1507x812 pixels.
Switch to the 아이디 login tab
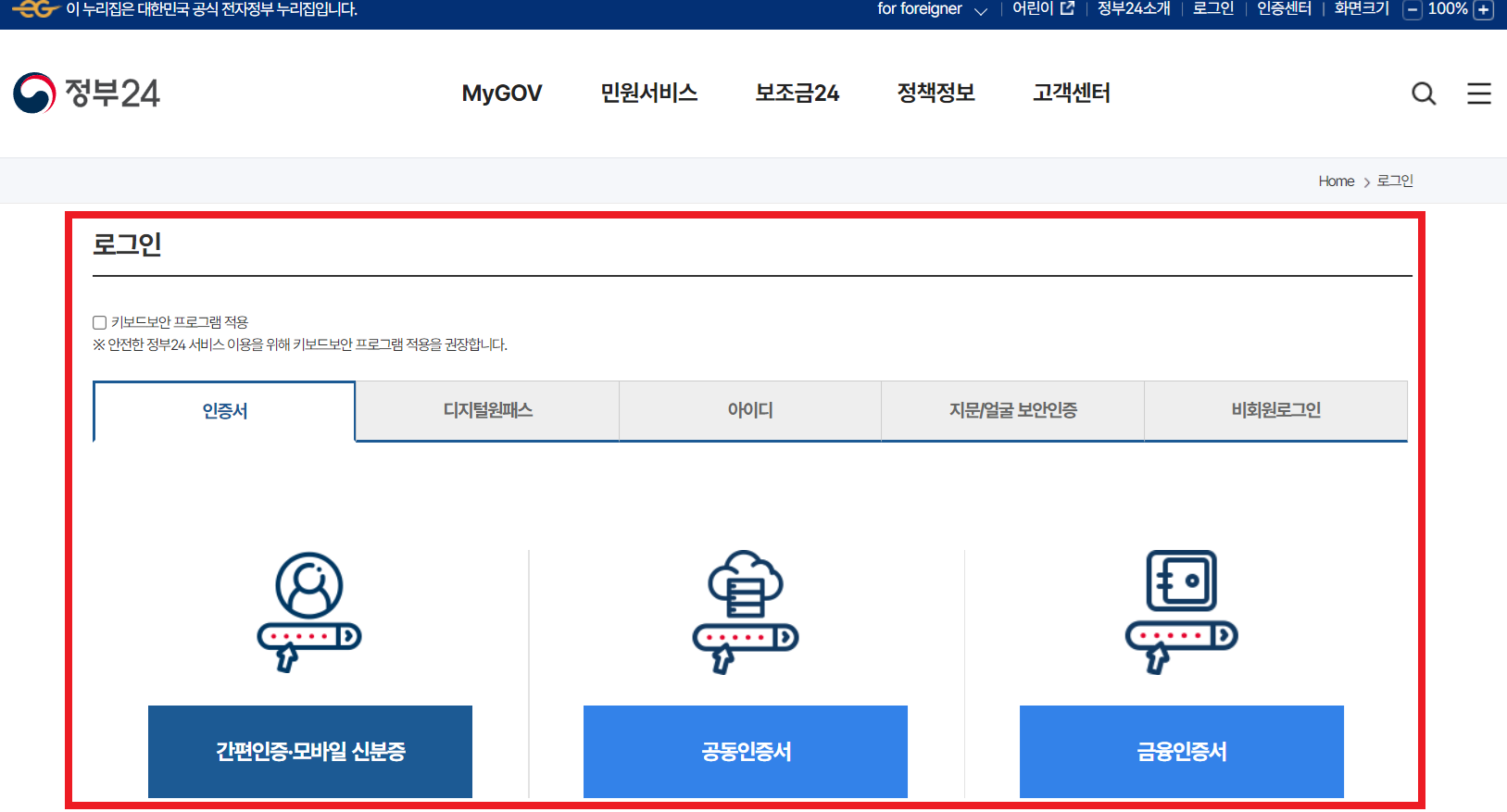[x=750, y=410]
